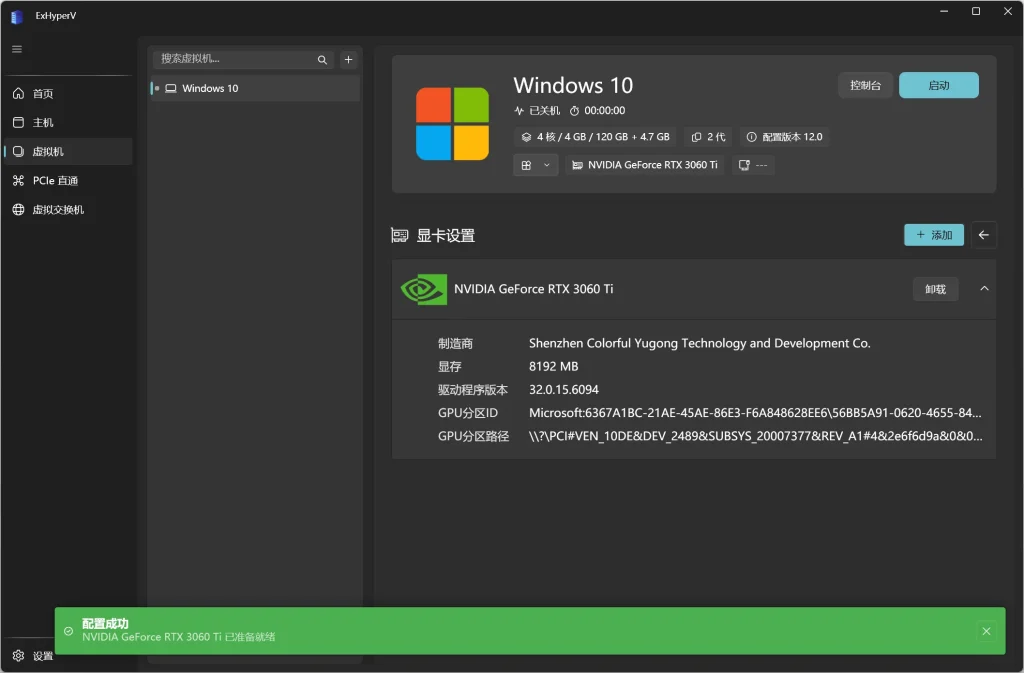This screenshot has height=673, width=1024.
Task: Click the Windows logo of the VM
Action: tap(453, 123)
